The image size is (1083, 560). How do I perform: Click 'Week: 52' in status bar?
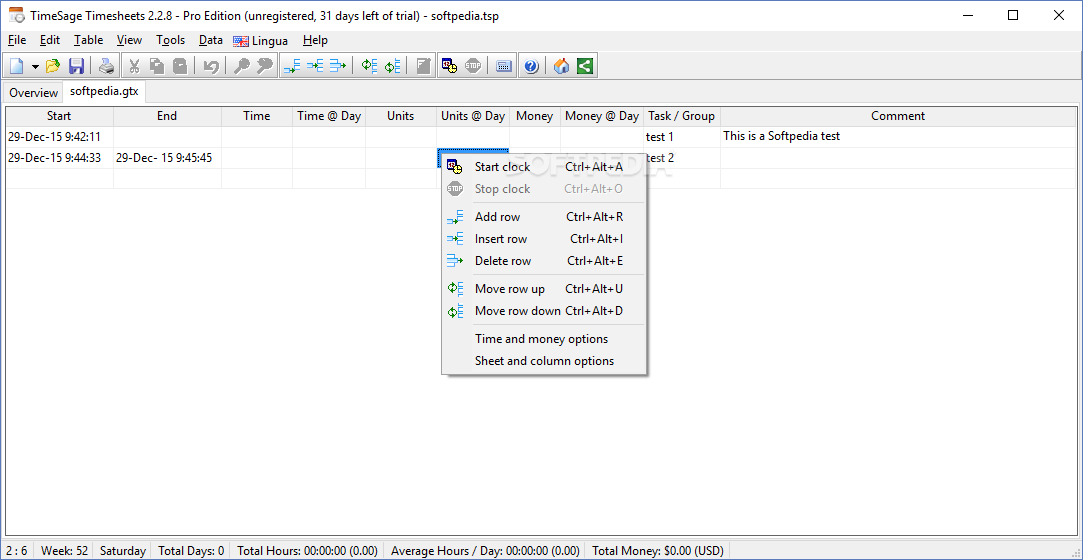64,550
